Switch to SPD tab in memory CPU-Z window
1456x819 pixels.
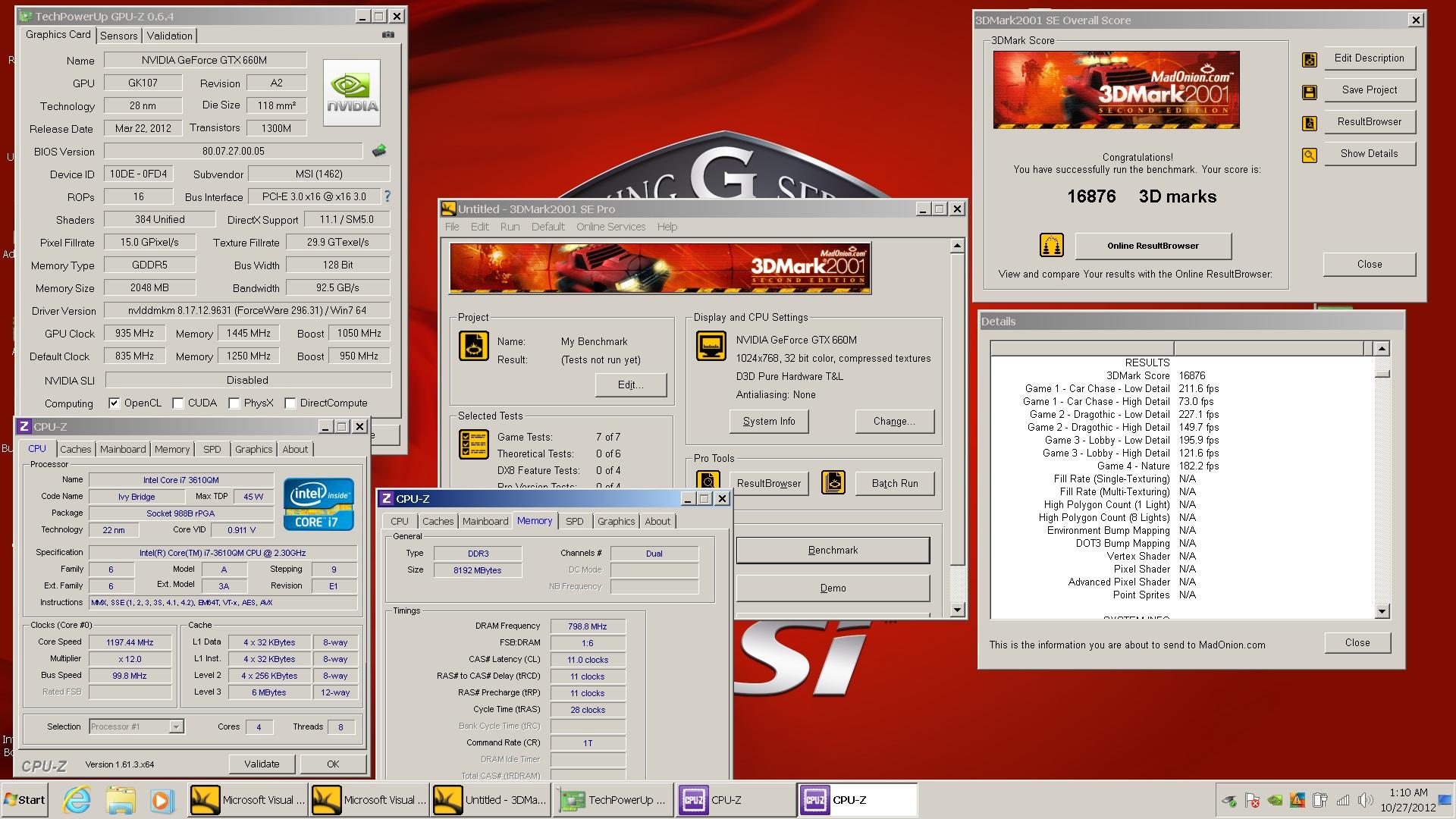pyautogui.click(x=575, y=521)
